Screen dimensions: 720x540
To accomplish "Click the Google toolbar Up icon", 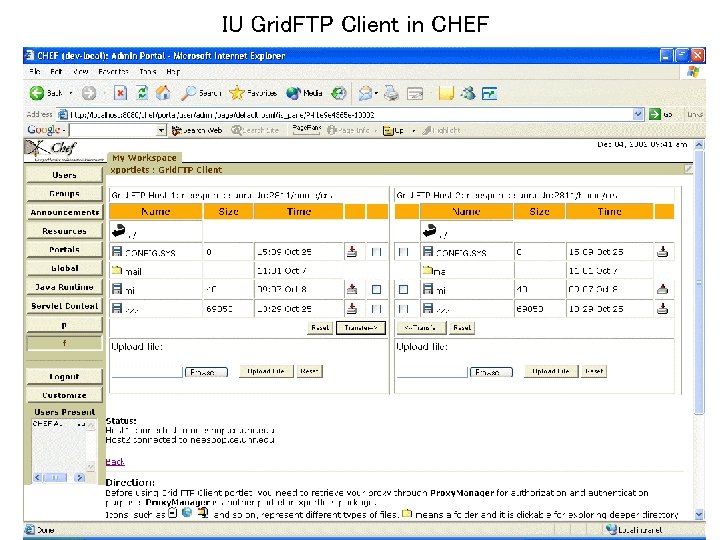I will click(388, 131).
